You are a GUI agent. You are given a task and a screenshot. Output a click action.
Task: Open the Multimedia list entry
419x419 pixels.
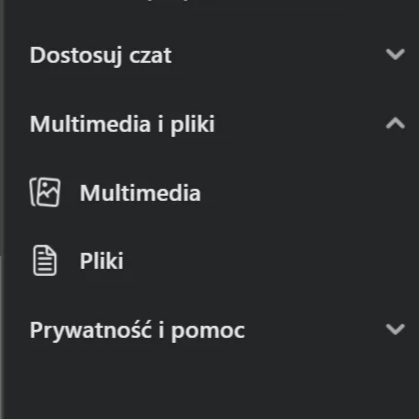(217, 193)
